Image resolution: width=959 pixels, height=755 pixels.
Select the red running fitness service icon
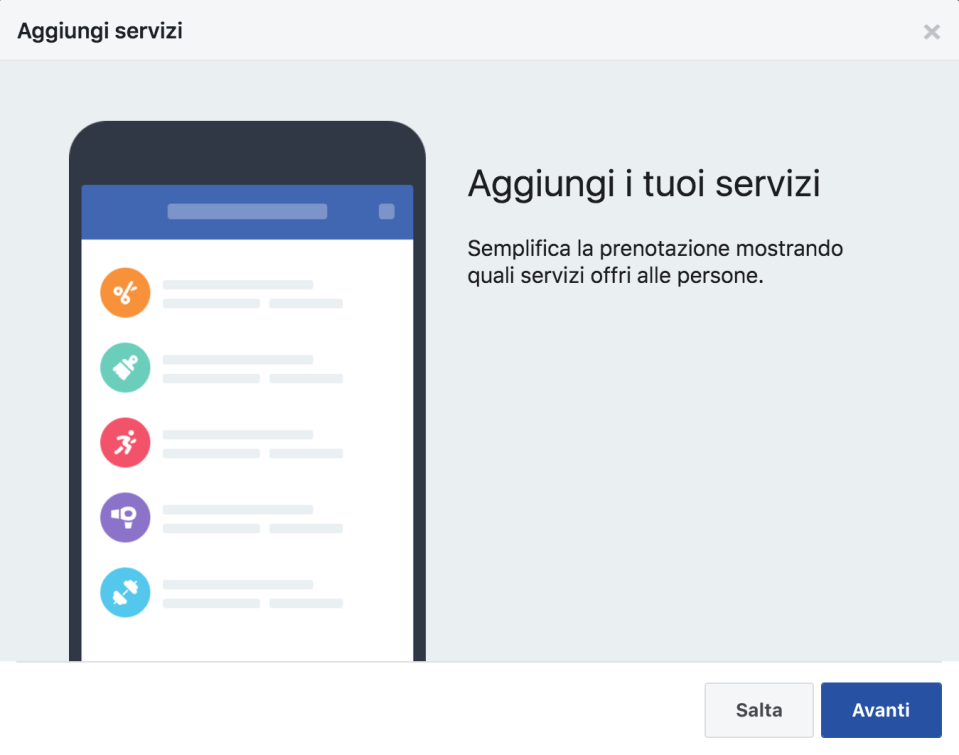click(x=125, y=442)
